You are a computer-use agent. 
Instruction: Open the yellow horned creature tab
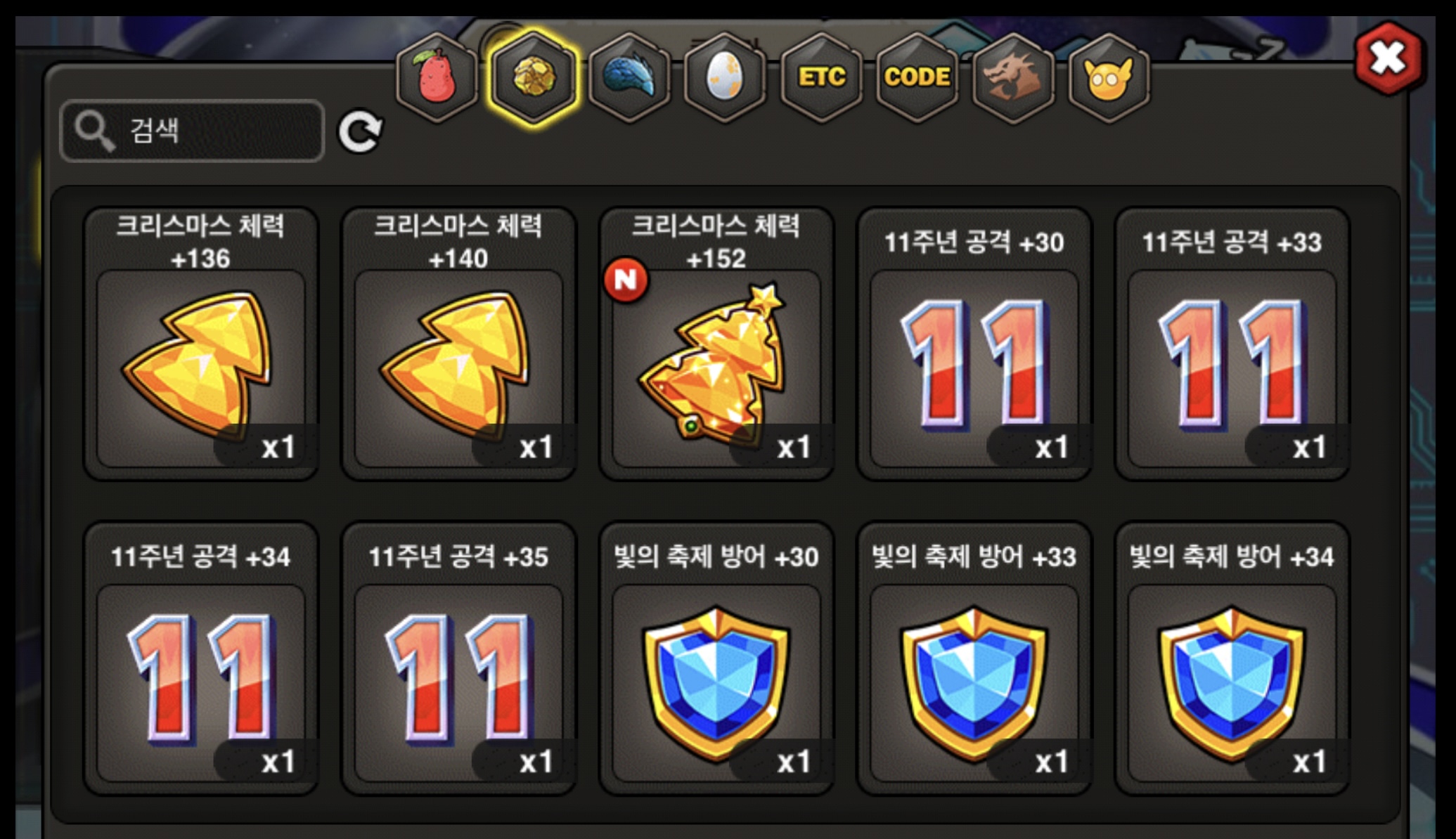coord(1109,77)
